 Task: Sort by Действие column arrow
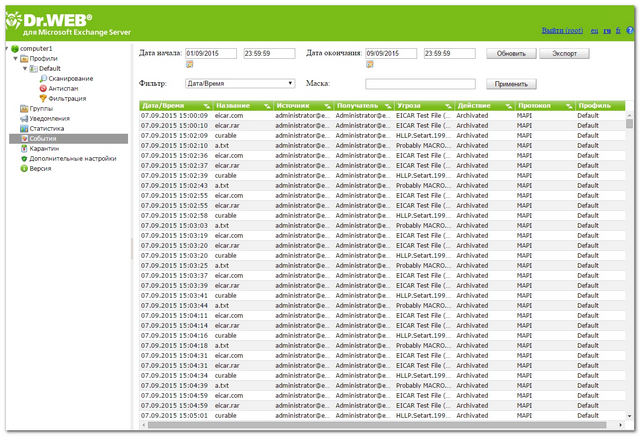pyautogui.click(x=509, y=106)
